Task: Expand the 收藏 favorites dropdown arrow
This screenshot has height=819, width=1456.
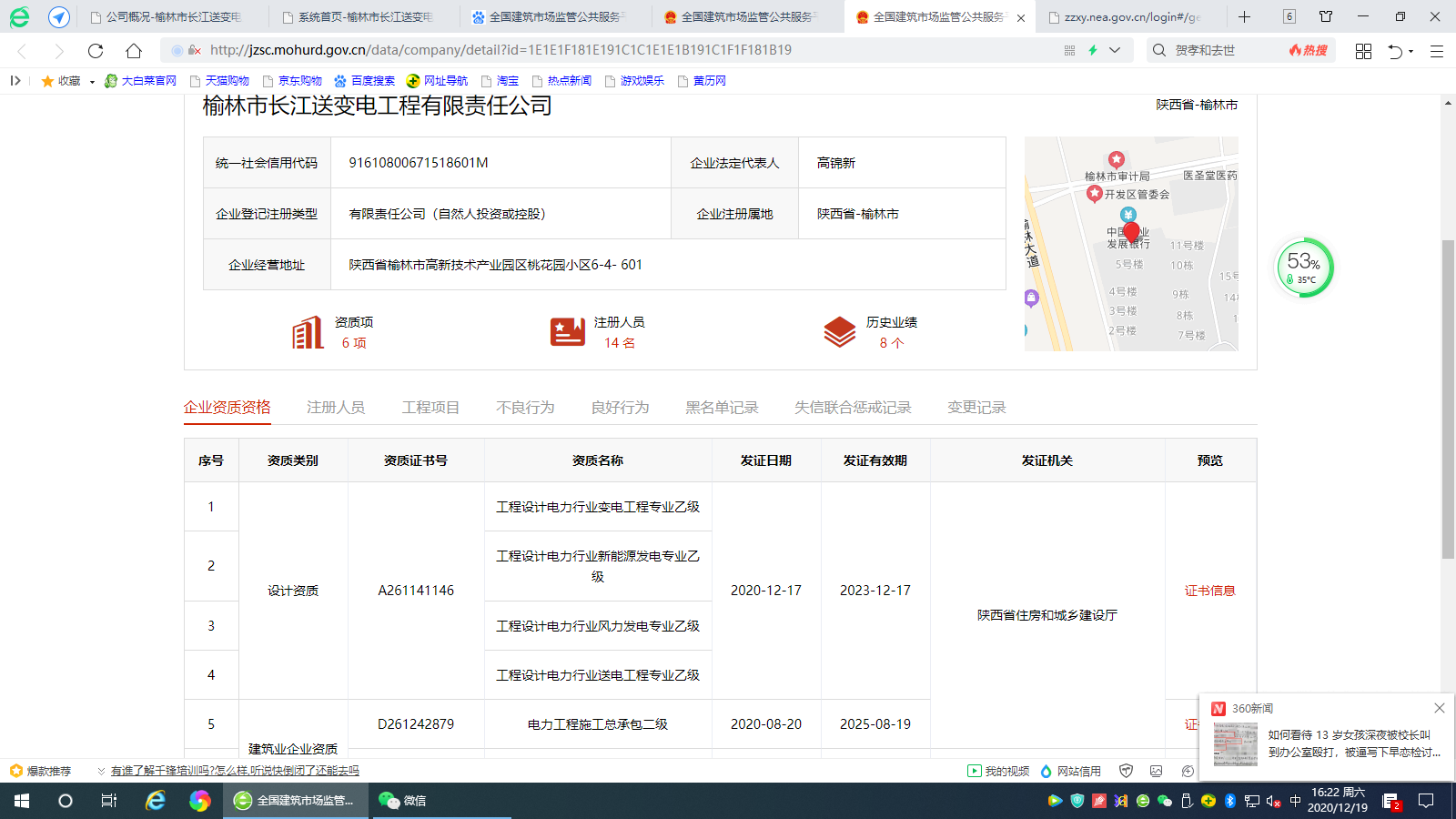Action: [92, 82]
